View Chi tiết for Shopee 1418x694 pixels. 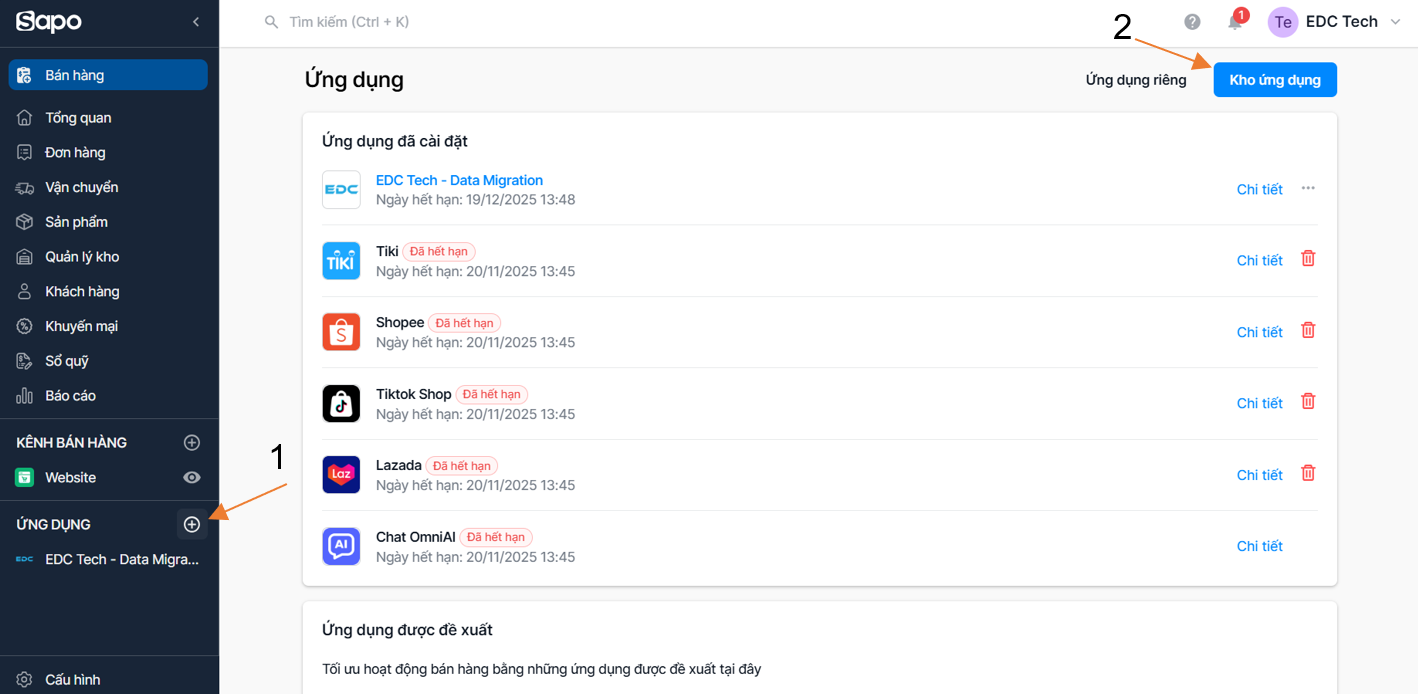click(x=1260, y=332)
